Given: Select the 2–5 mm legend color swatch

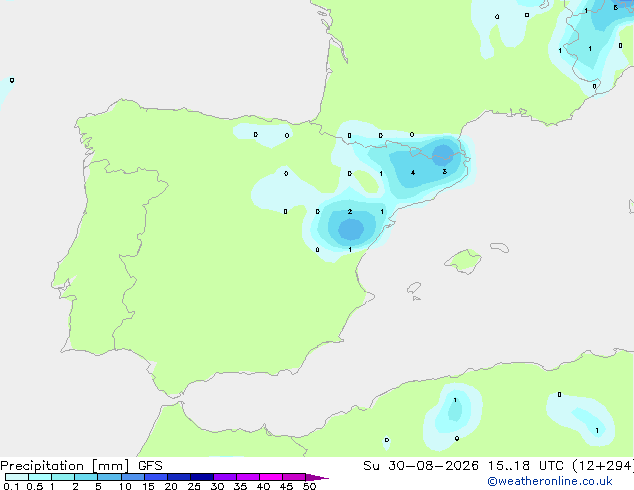Looking at the screenshot, I should [x=86, y=477].
